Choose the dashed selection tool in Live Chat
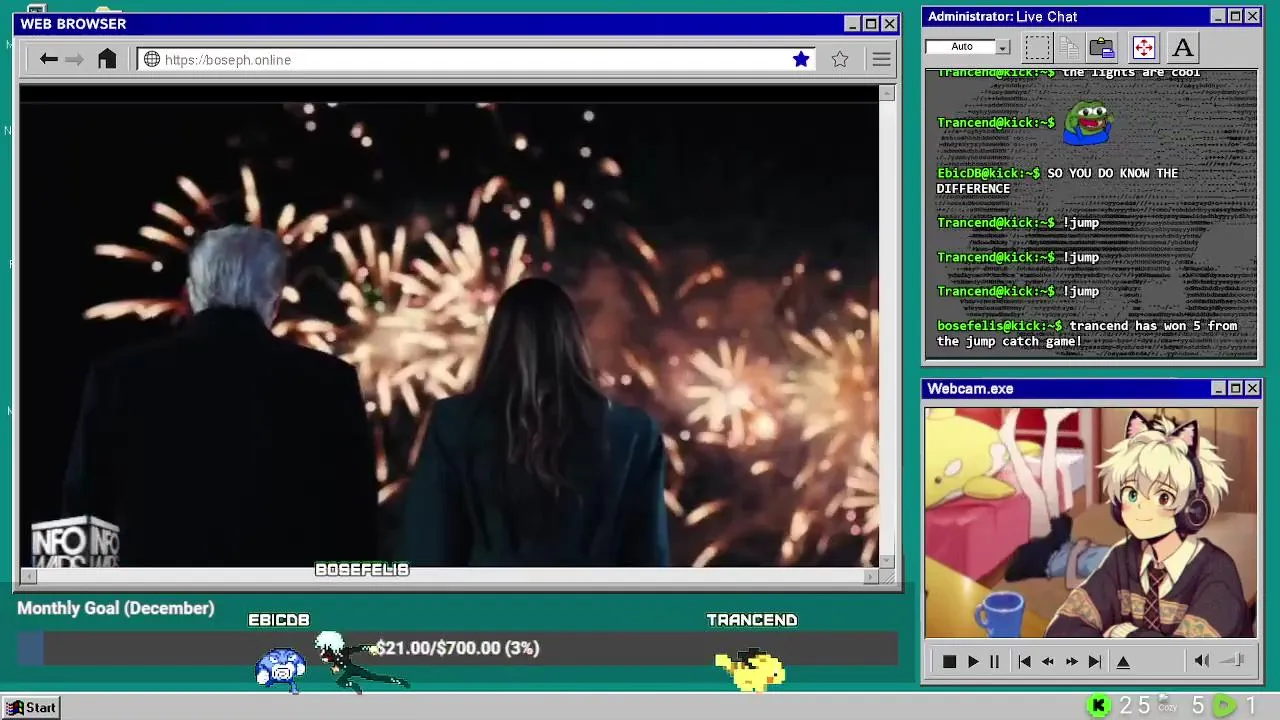Screen dimensions: 1280x720 (1038, 47)
